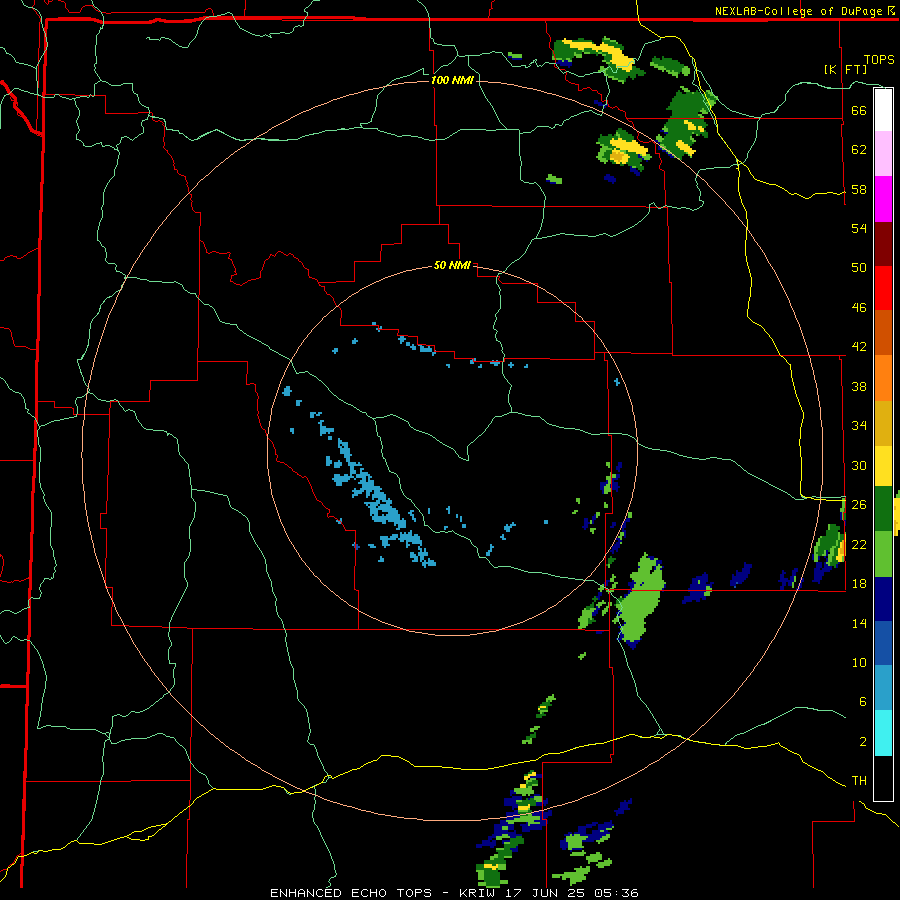The height and width of the screenshot is (900, 900).
Task: Click the yellow 34 kft legend swatch
Action: click(x=883, y=466)
